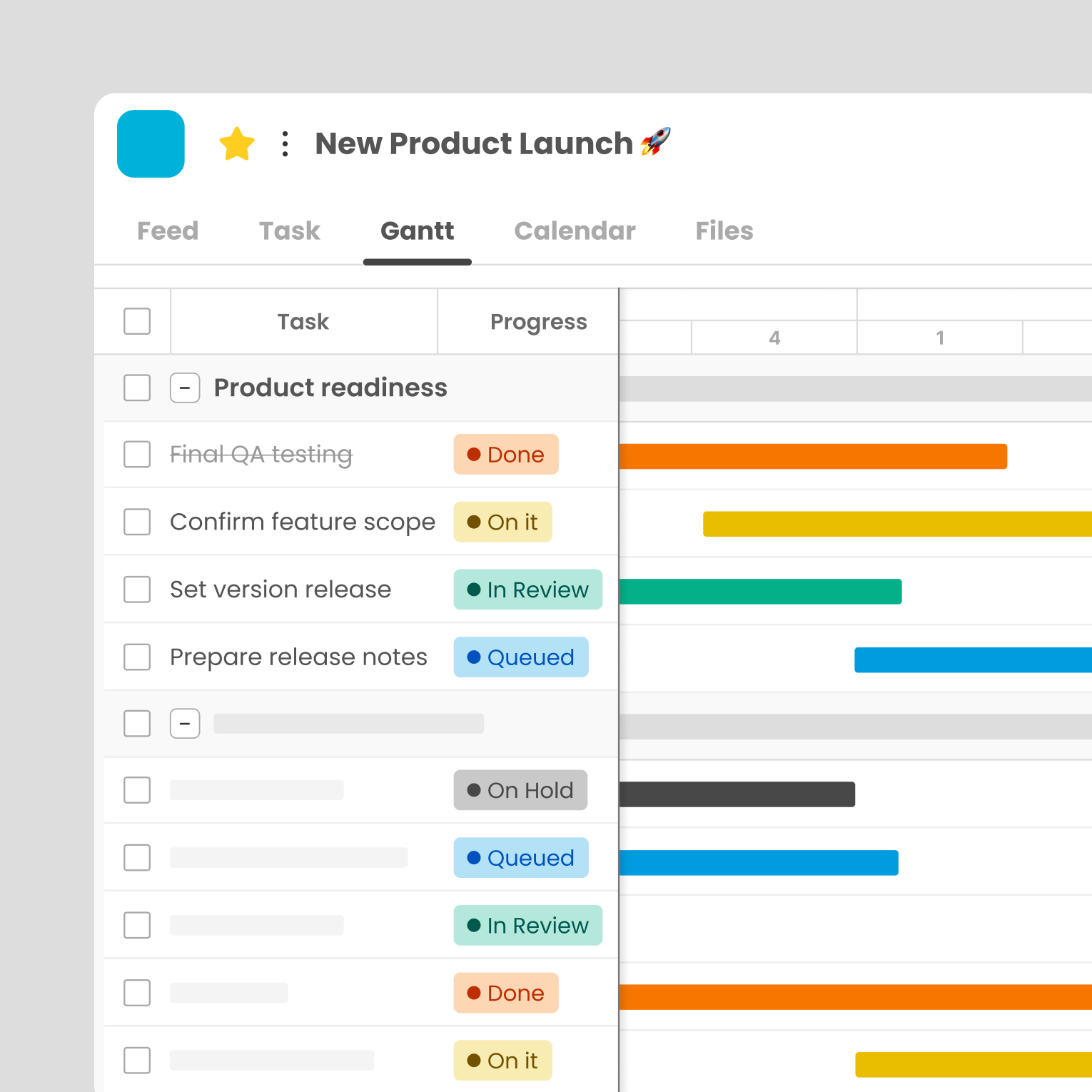Open the On Hold status dropdown
The height and width of the screenshot is (1092, 1092).
[520, 790]
